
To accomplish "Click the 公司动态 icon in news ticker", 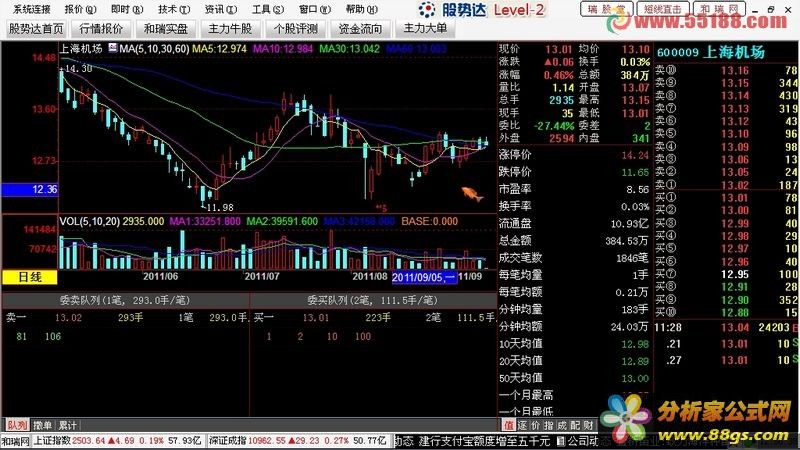I will coord(561,441).
